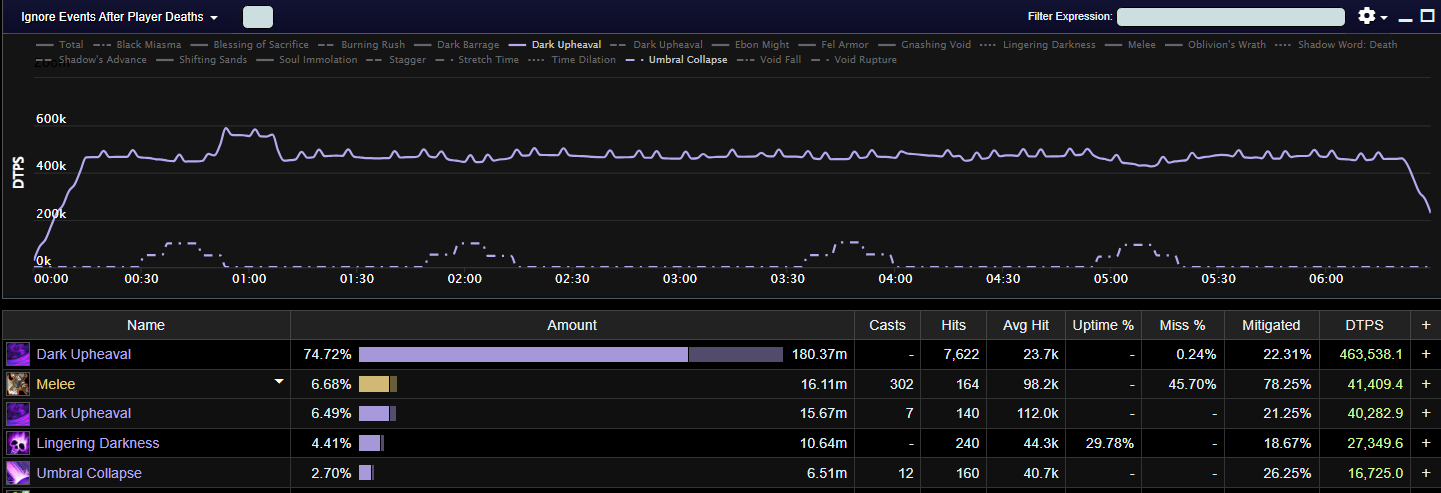Open the Dark Upheaval link in the 74.72% row

(x=84, y=354)
